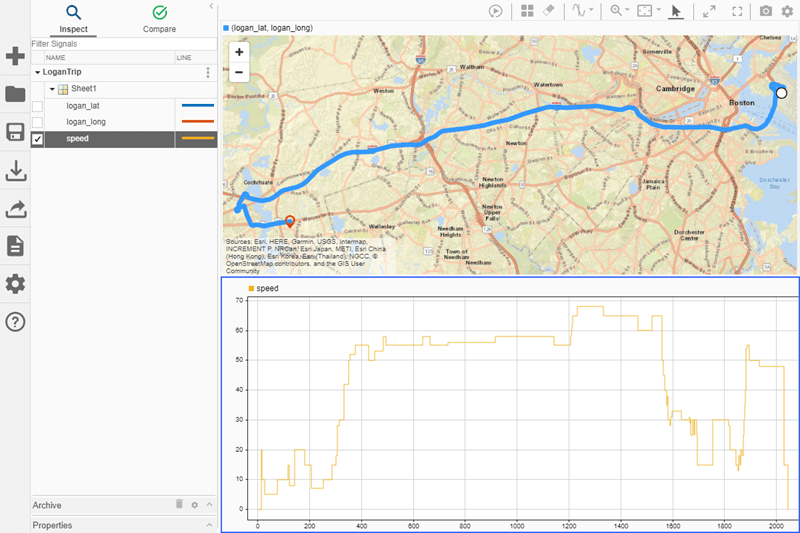This screenshot has height=533, width=800.
Task: Open the zoom mode dropdown arrow
Action: (627, 11)
